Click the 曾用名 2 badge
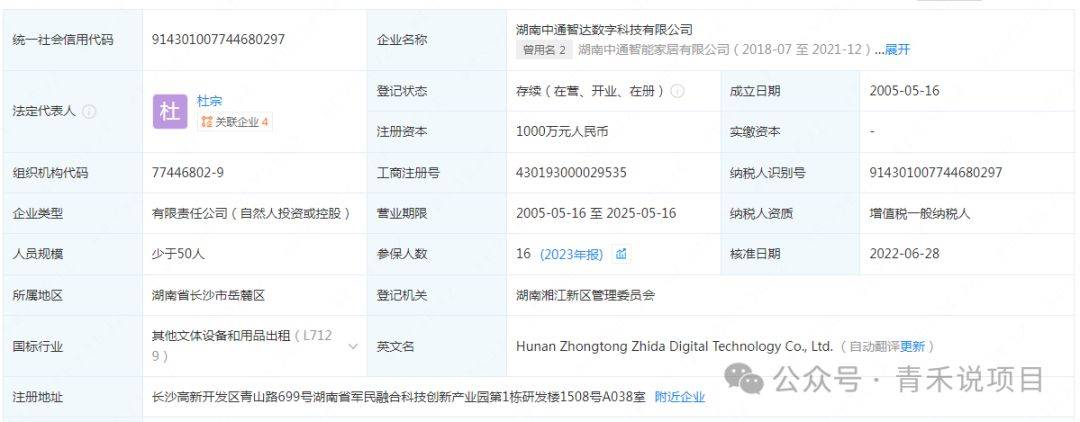The height and width of the screenshot is (422, 1080). [x=544, y=49]
